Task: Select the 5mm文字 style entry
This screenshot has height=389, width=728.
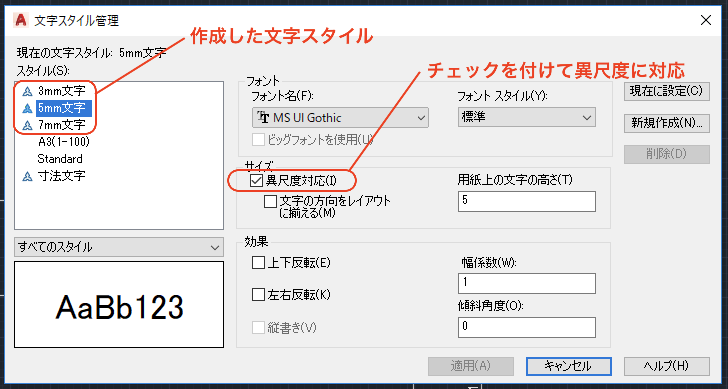Action: click(x=64, y=108)
